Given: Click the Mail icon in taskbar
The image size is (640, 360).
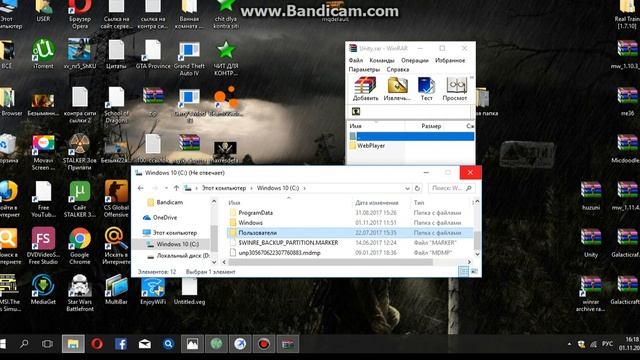Looking at the screenshot, I should tap(144, 344).
